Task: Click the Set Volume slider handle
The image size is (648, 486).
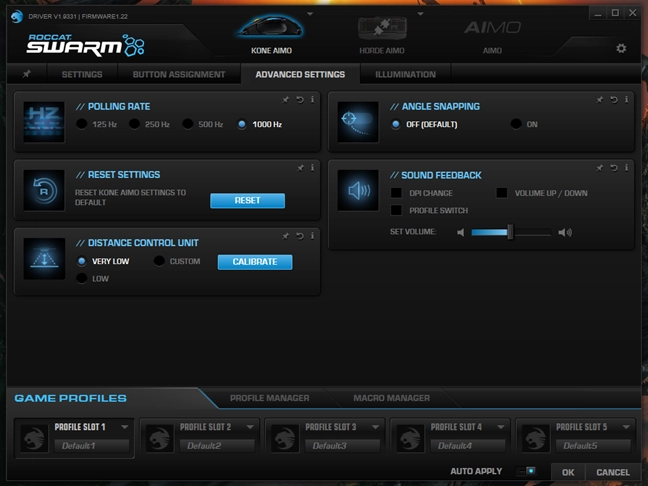Action: click(510, 232)
